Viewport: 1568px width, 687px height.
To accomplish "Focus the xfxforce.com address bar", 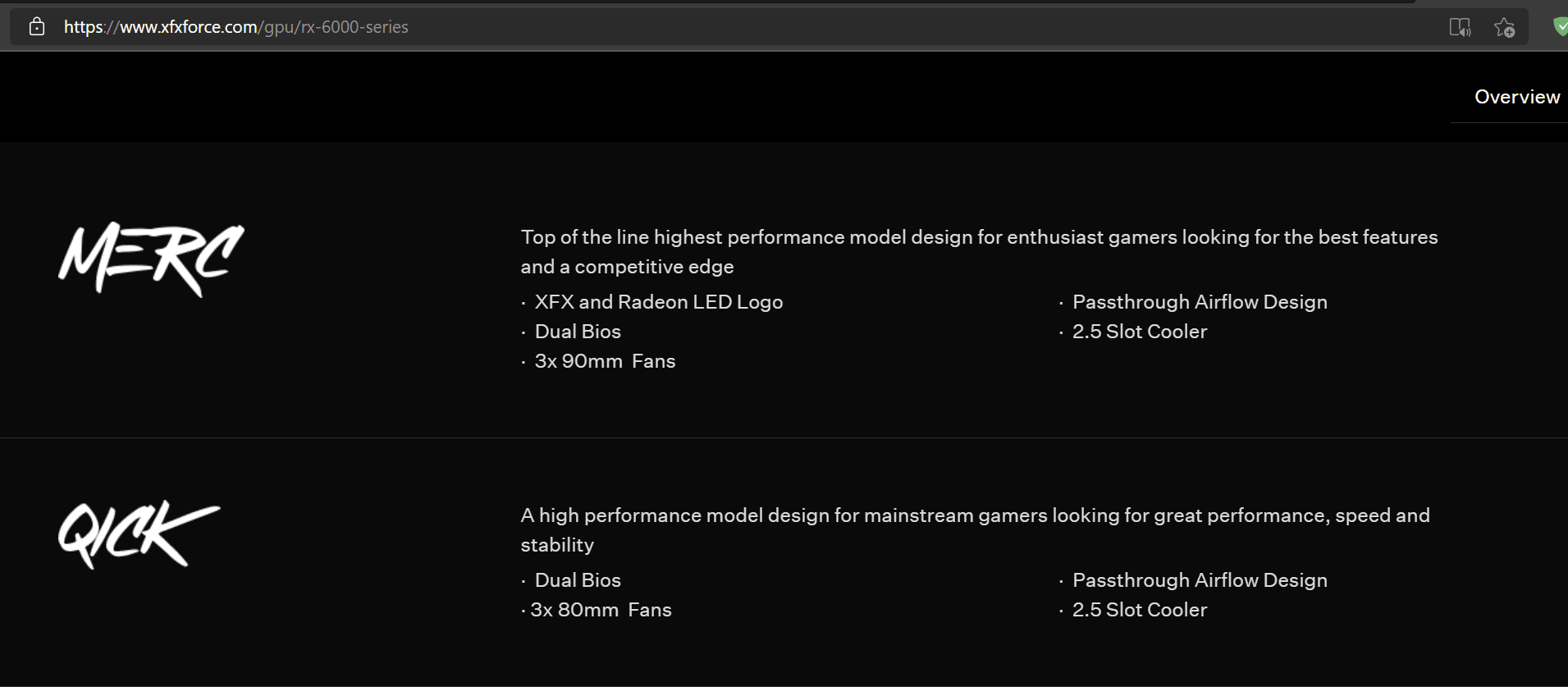I will [x=574, y=27].
